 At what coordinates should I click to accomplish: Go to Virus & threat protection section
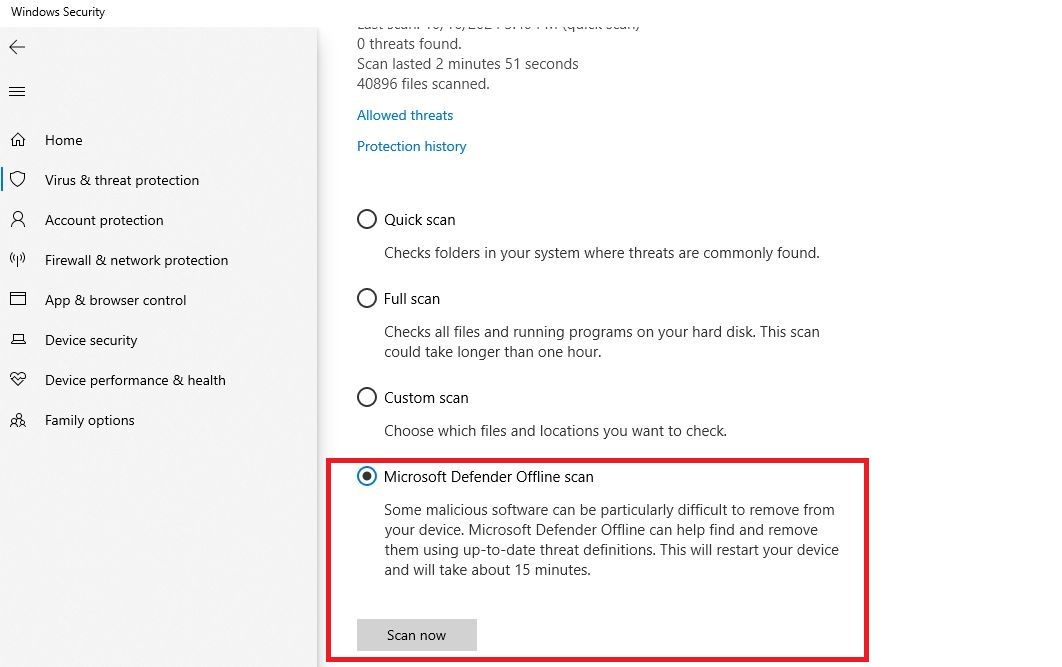click(x=122, y=180)
